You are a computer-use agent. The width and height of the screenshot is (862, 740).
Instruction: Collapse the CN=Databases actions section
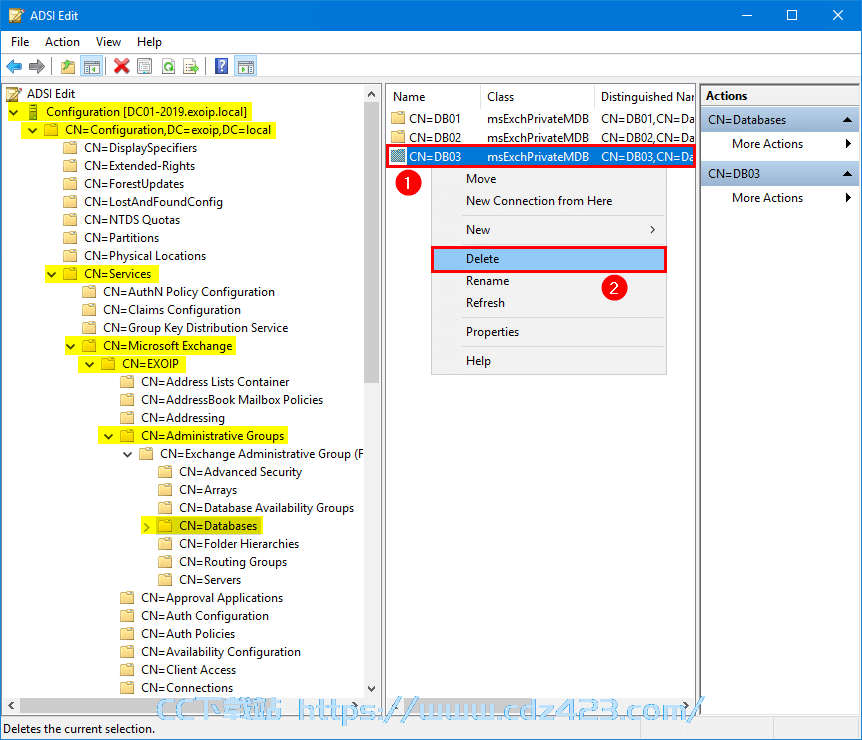847,120
